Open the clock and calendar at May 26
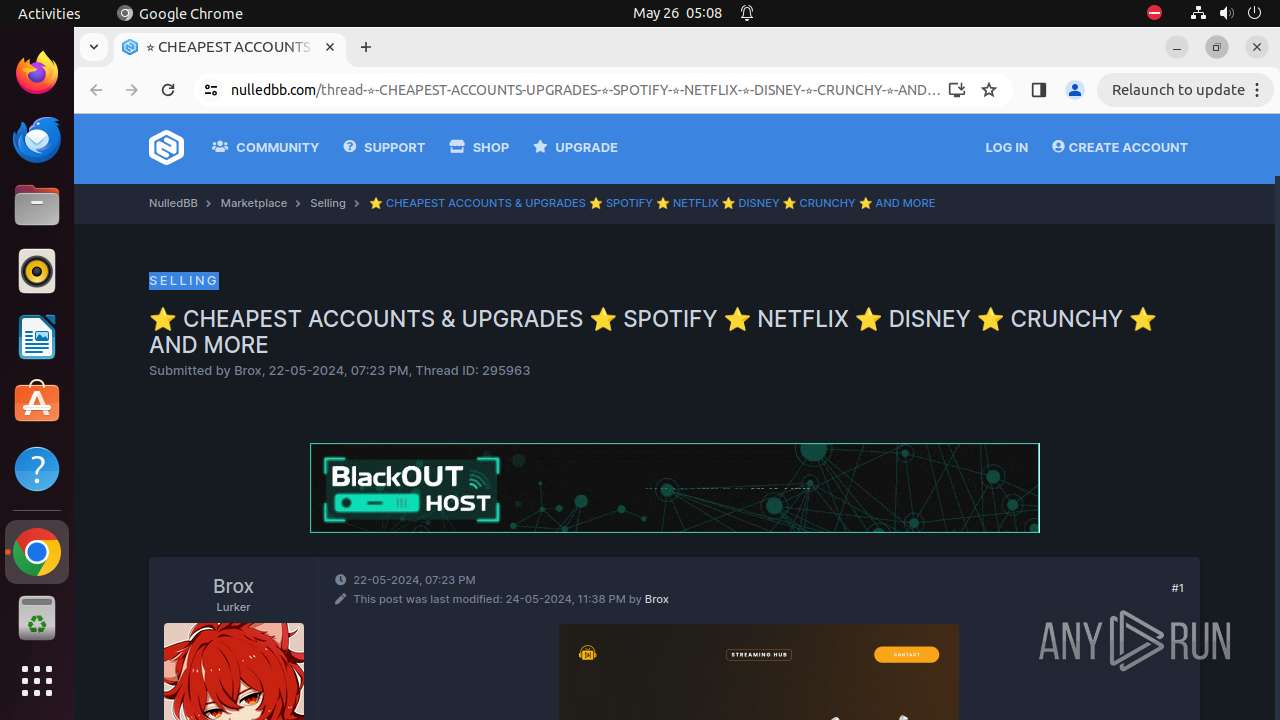The height and width of the screenshot is (720, 1280). click(677, 13)
